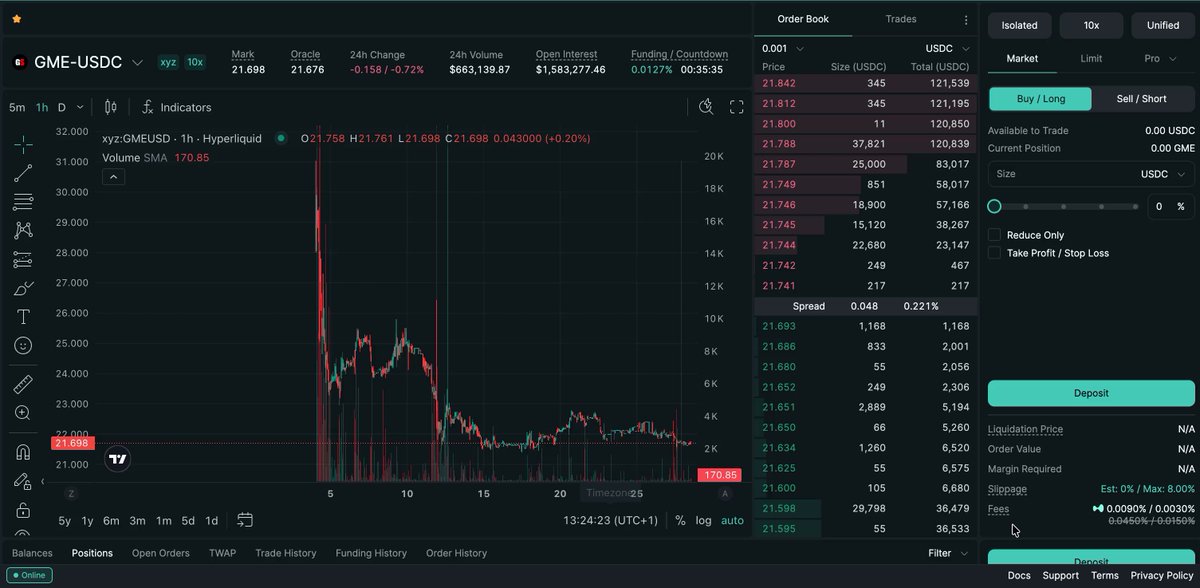Screen dimensions: 1200x588
Task: Click the Deposit button above Liquidation Price
Action: coord(1091,393)
